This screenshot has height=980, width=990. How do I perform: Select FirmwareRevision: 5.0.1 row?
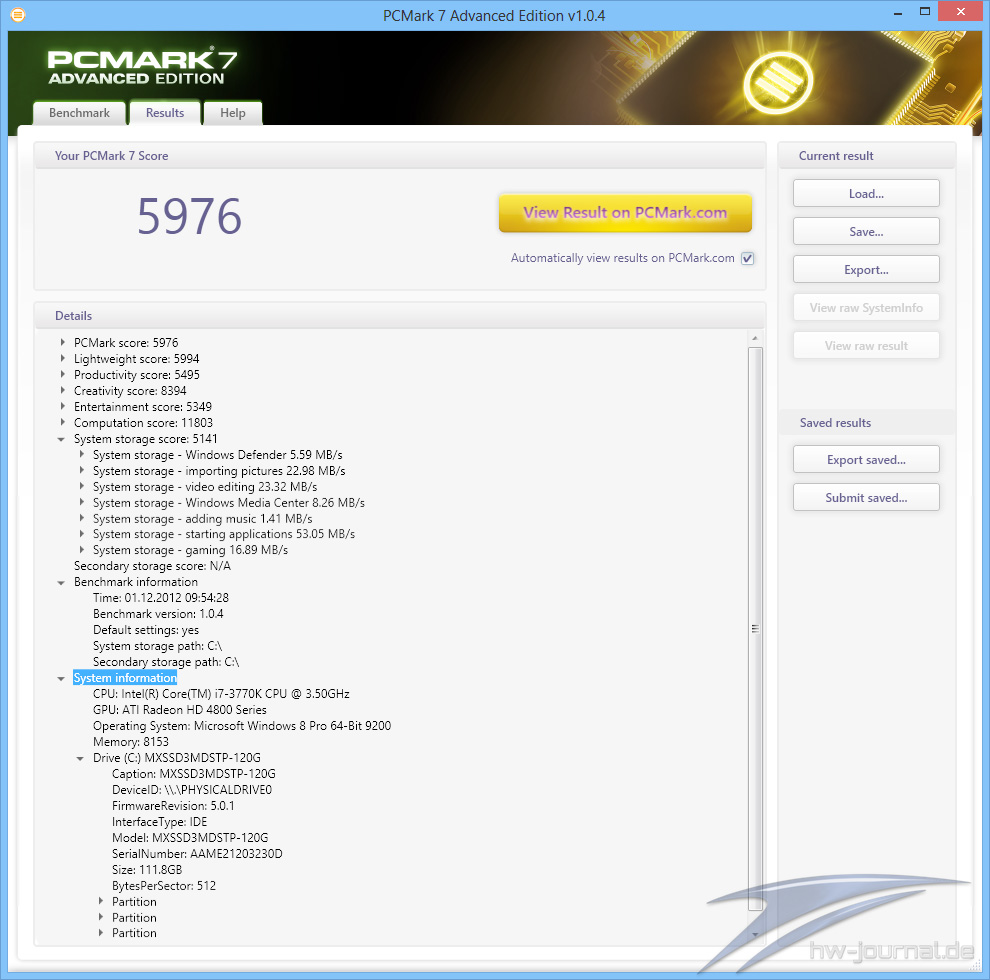click(173, 806)
